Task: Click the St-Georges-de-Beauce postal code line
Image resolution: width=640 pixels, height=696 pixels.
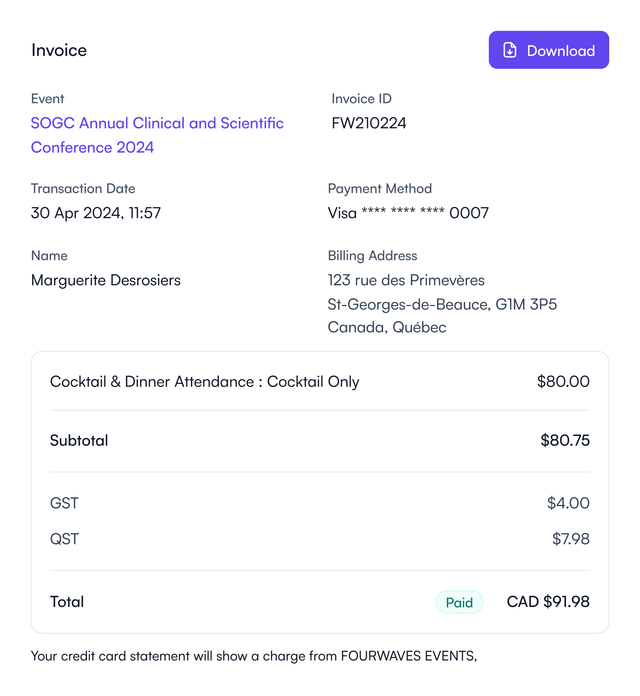Action: pos(442,304)
